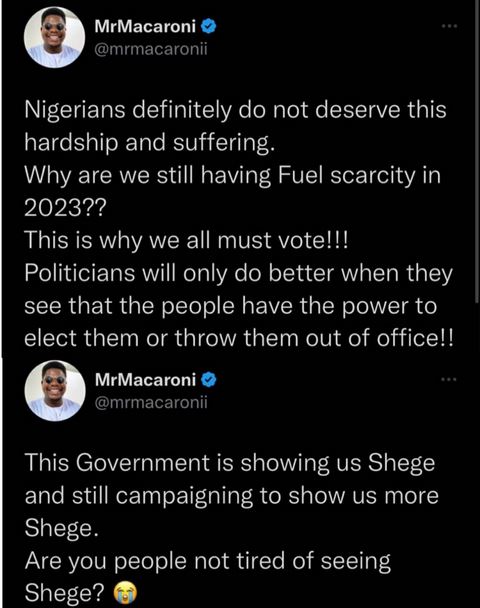Open MrMacaroni display name on the second tweet
This screenshot has width=480, height=608.
145,380
